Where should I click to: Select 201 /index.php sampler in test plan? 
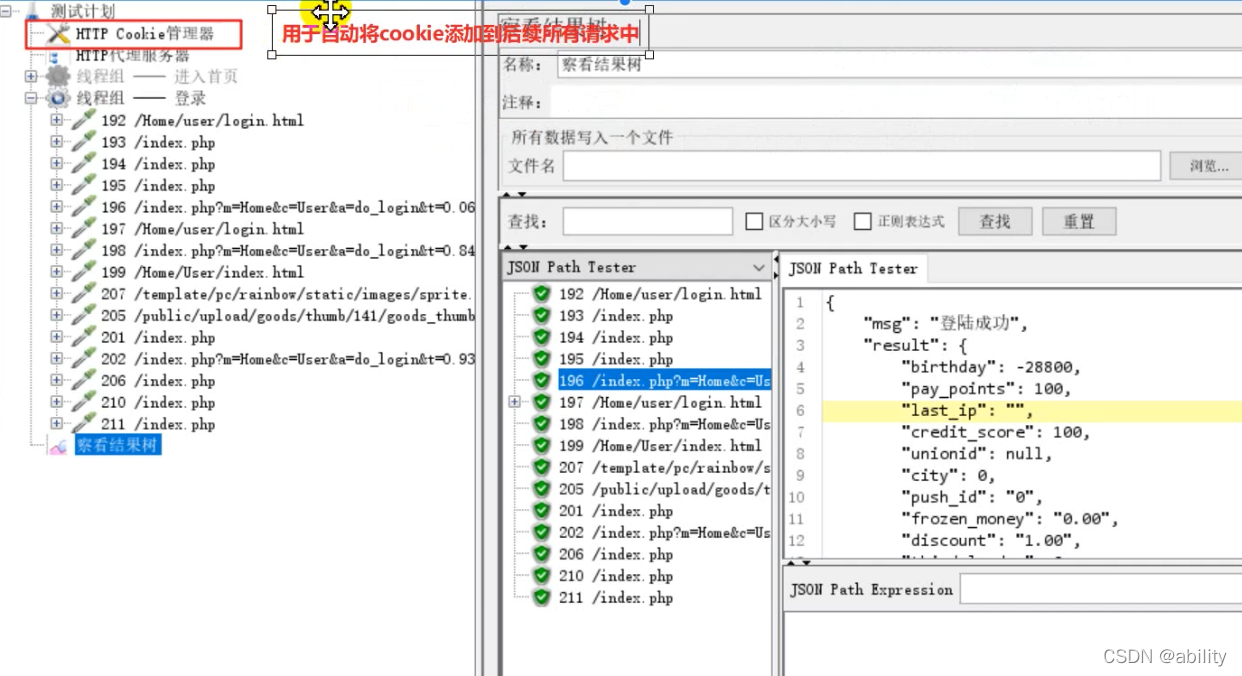pos(158,337)
